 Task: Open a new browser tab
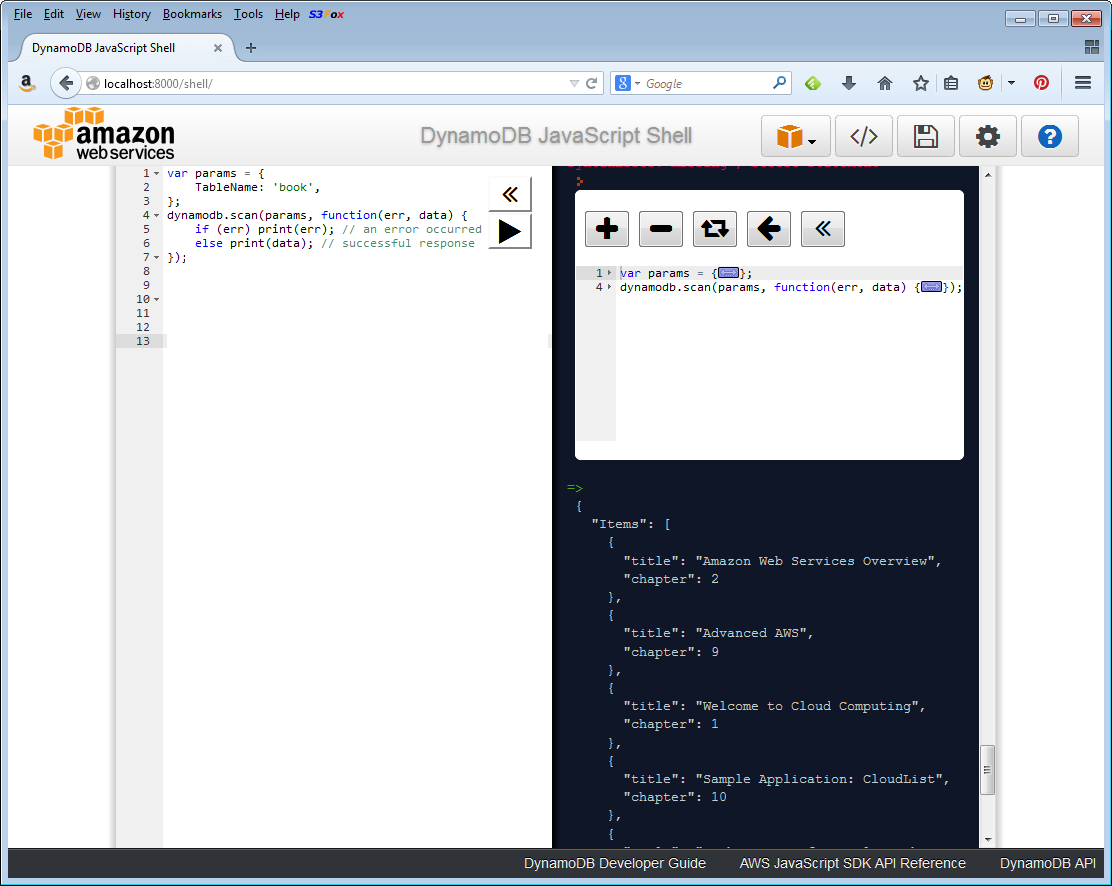pos(250,48)
